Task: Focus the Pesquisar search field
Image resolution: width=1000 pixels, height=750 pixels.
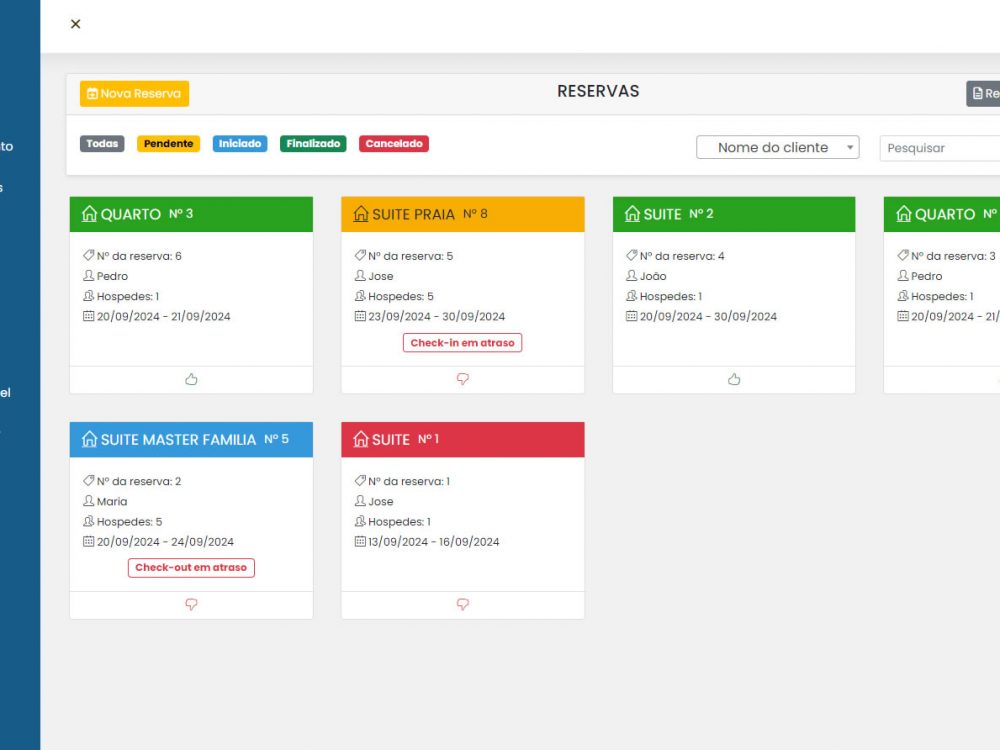Action: pyautogui.click(x=938, y=148)
